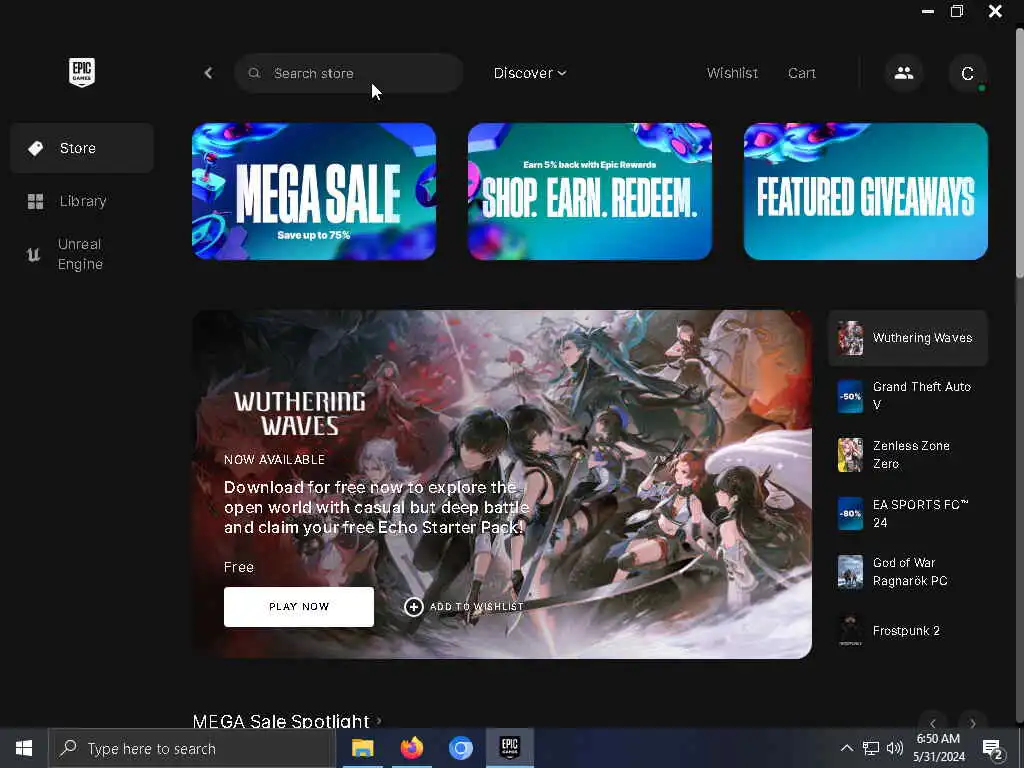The height and width of the screenshot is (768, 1024).
Task: Open Wishlist page
Action: tap(732, 73)
